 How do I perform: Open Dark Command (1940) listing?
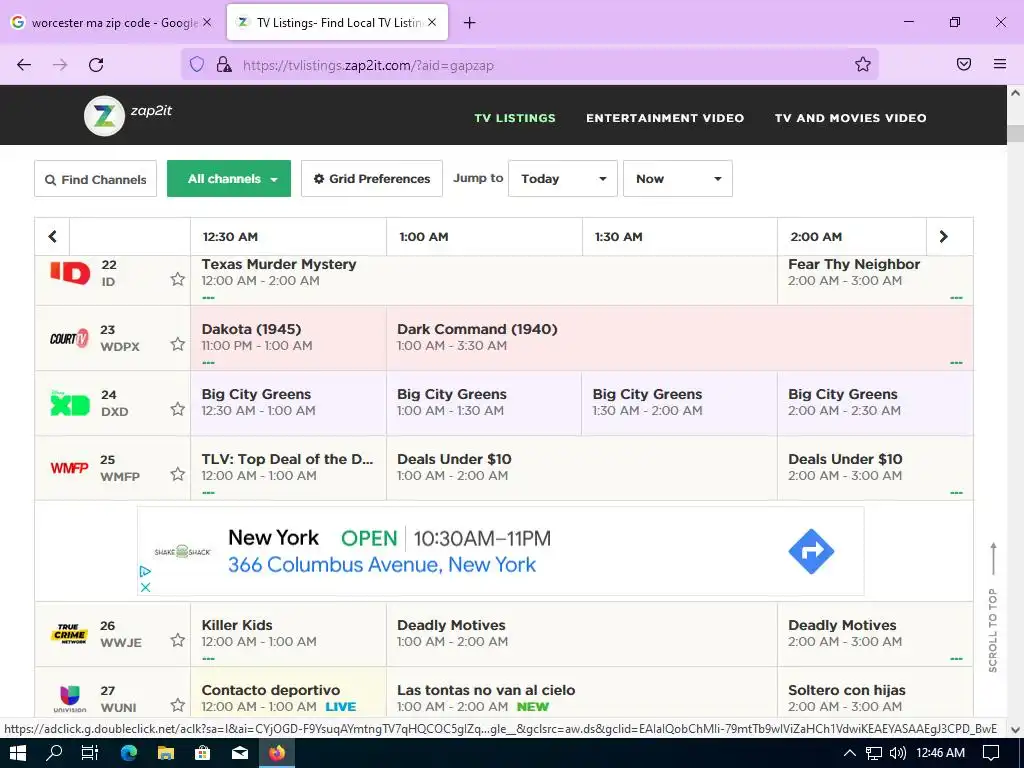680,338
